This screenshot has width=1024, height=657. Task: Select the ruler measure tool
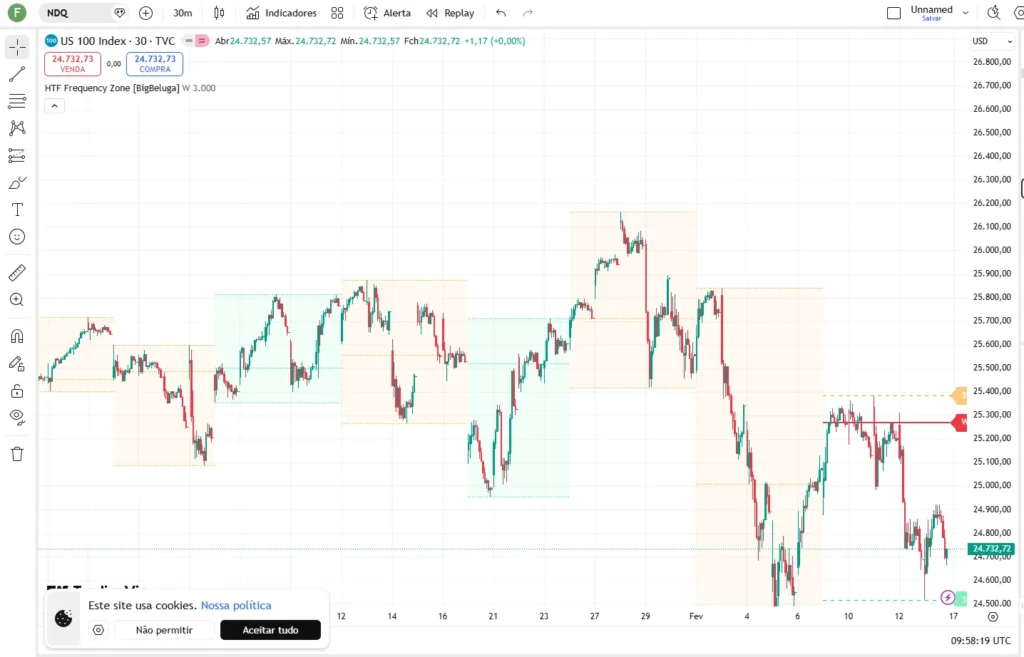click(x=17, y=272)
